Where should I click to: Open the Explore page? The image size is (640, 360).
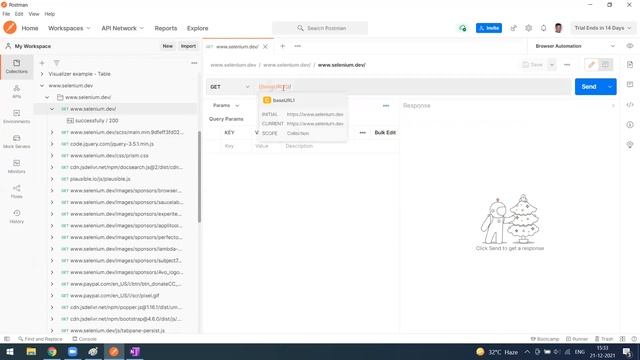click(x=198, y=28)
